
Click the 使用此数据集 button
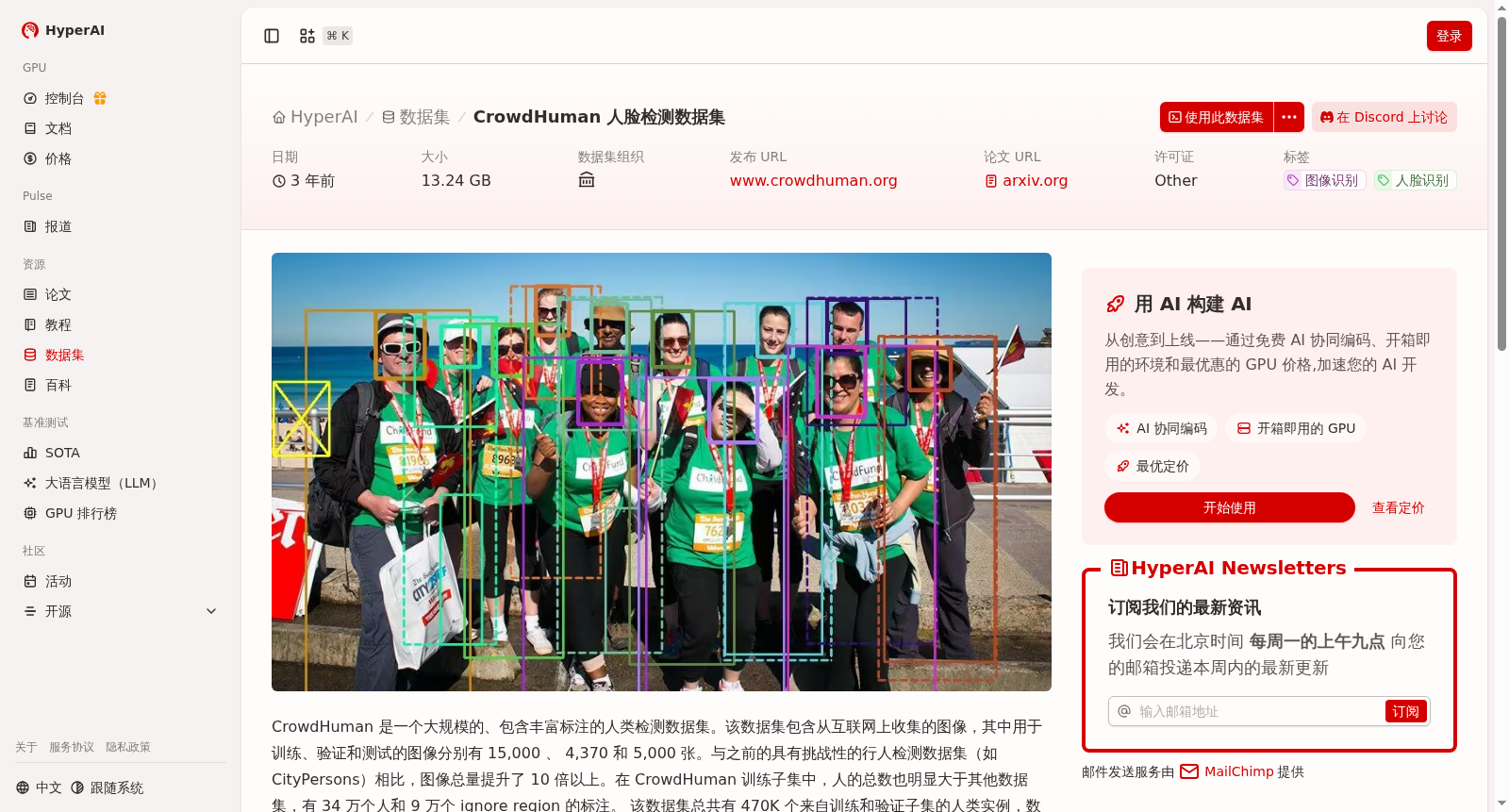point(1217,117)
